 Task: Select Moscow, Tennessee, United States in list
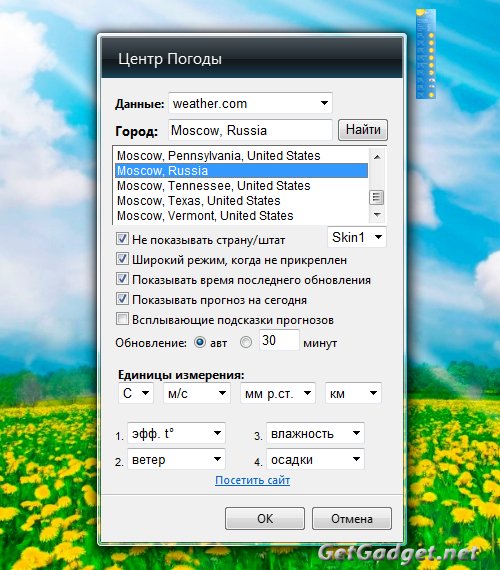click(x=241, y=186)
